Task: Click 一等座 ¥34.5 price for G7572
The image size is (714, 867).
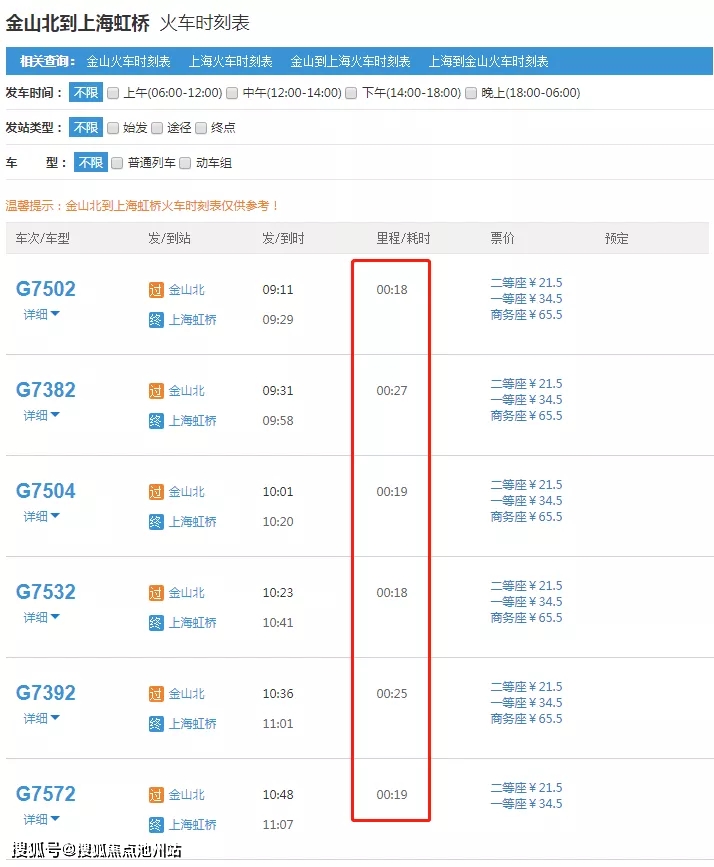Action: pyautogui.click(x=527, y=804)
